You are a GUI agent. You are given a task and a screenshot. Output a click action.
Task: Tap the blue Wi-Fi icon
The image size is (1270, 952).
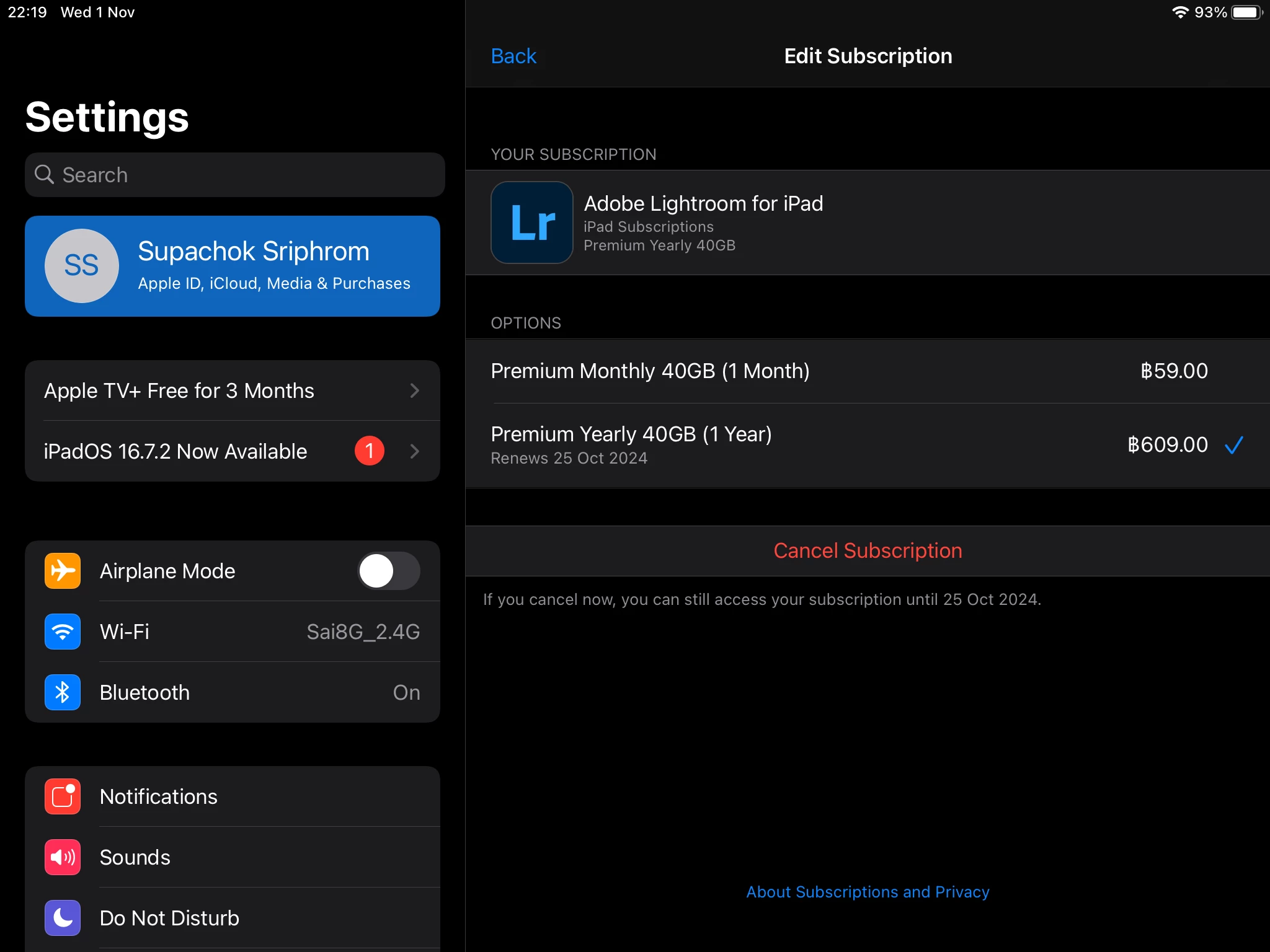click(x=63, y=631)
